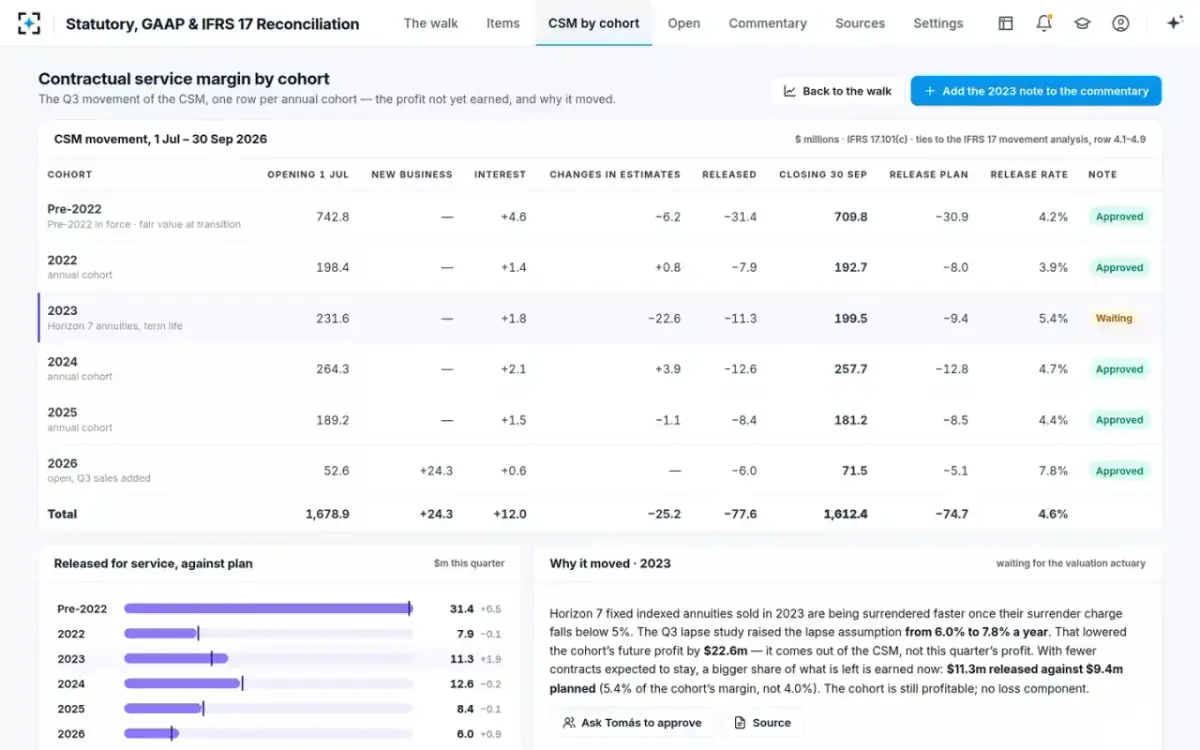Click the Opening 1 Jul column header
This screenshot has height=750, width=1200.
[308, 174]
